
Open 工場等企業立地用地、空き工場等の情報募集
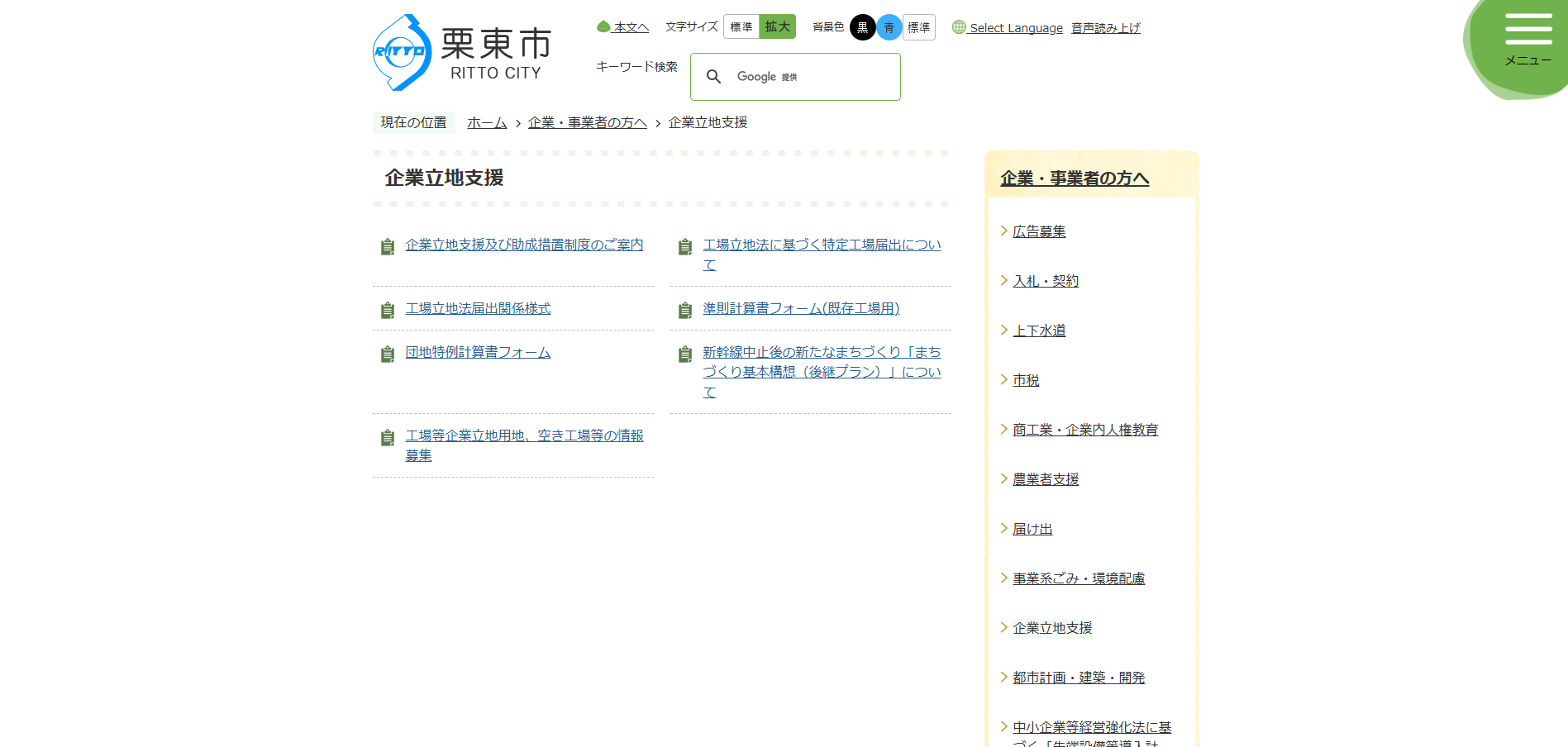pyautogui.click(x=524, y=445)
